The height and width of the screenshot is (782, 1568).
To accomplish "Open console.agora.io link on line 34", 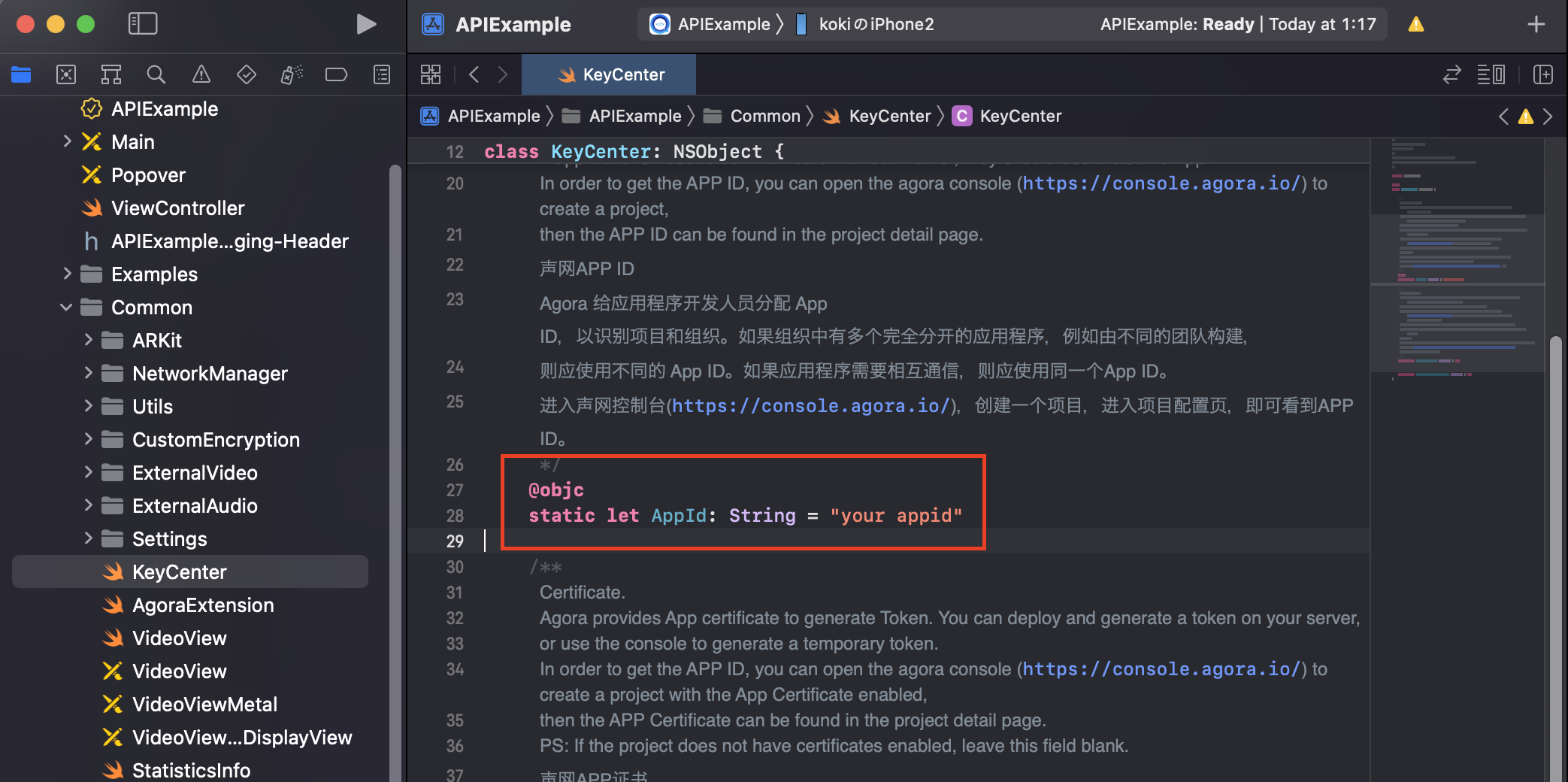I will click(1161, 669).
